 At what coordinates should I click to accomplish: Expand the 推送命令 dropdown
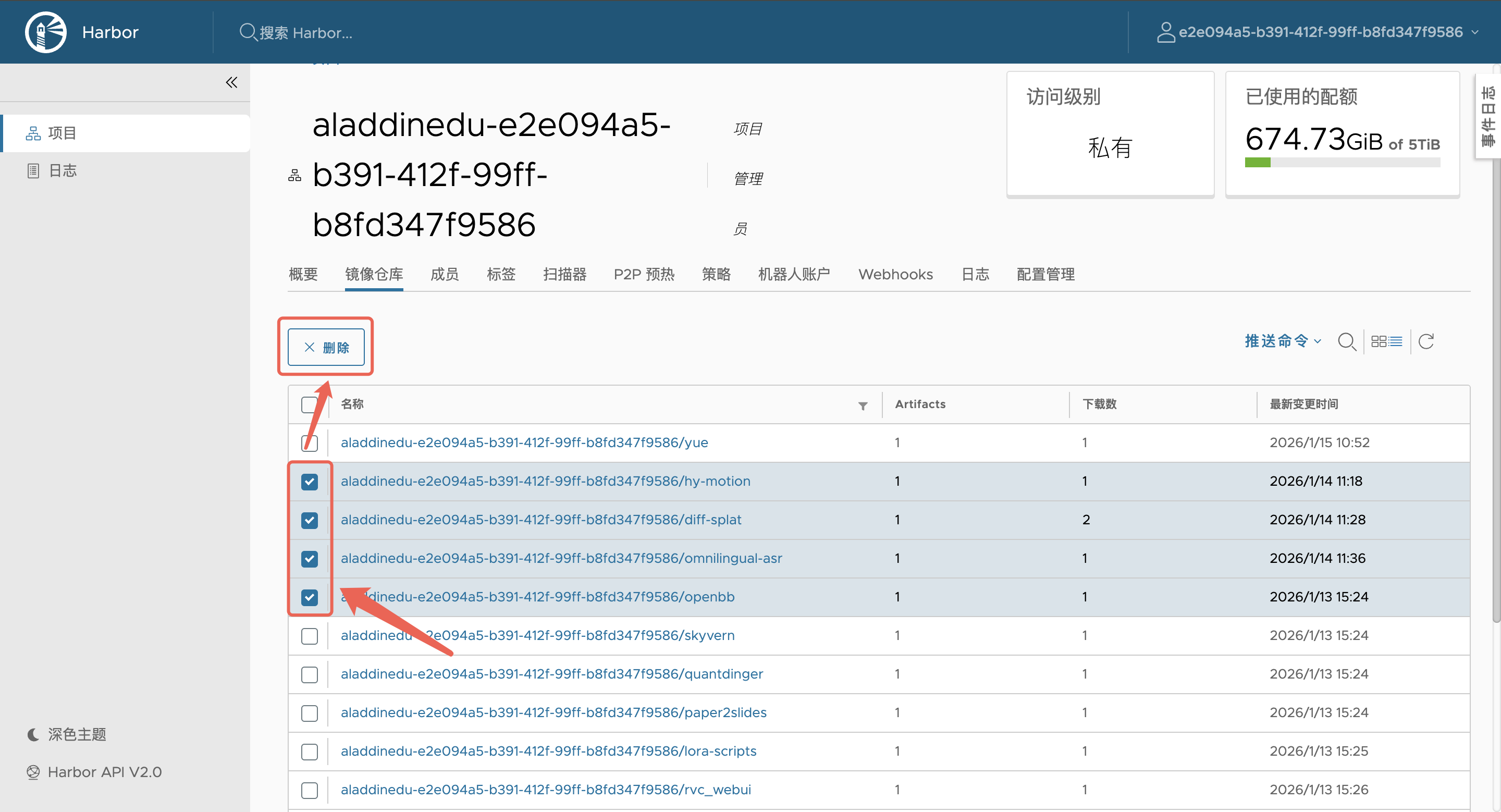coord(1282,341)
